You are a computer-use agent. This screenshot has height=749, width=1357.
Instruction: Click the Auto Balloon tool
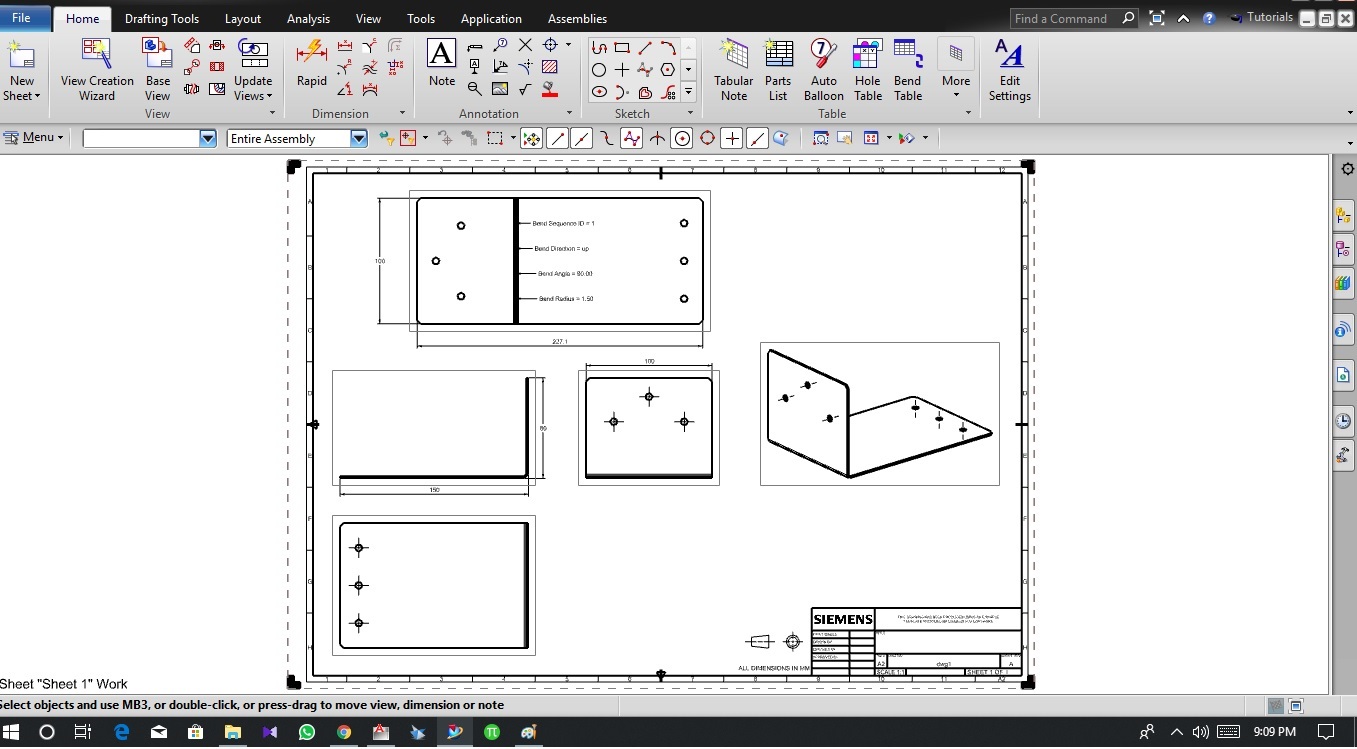point(823,69)
